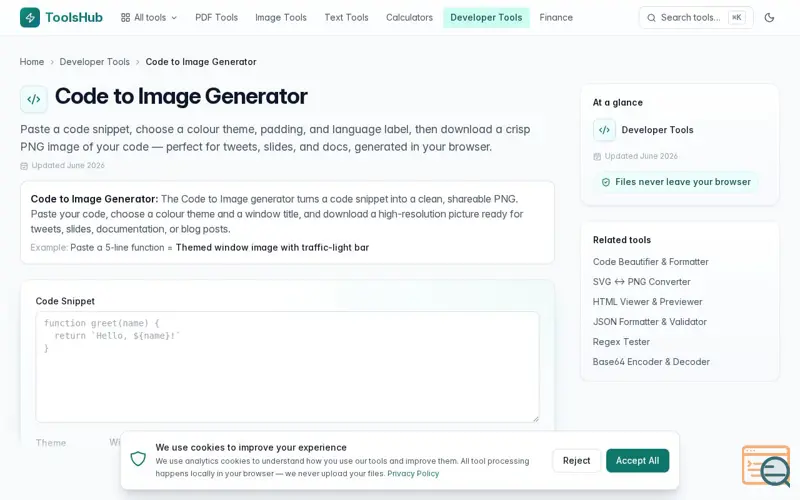The width and height of the screenshot is (800, 500).
Task: Click the ToolsHub lightning bolt logo icon
Action: tap(30, 17)
